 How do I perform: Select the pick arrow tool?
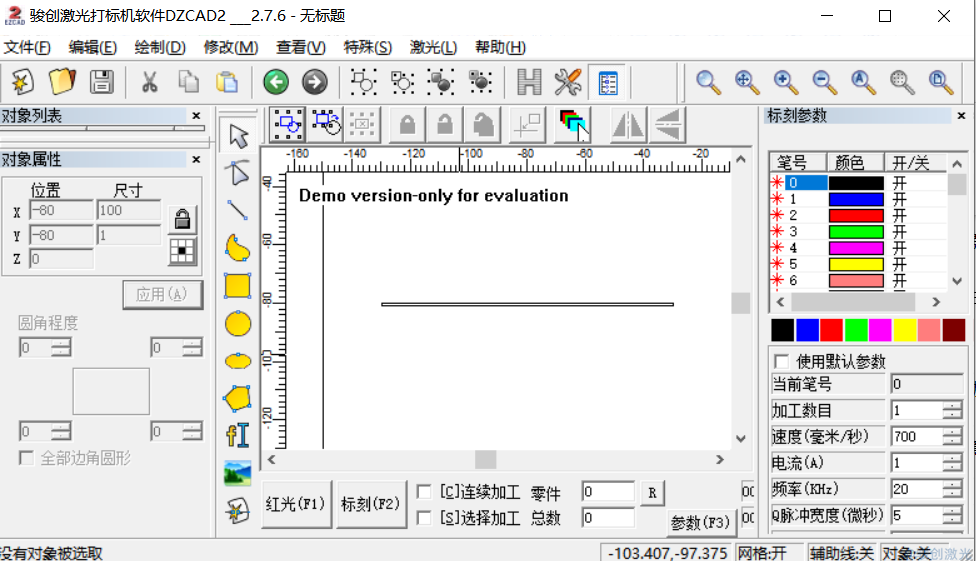pos(238,136)
